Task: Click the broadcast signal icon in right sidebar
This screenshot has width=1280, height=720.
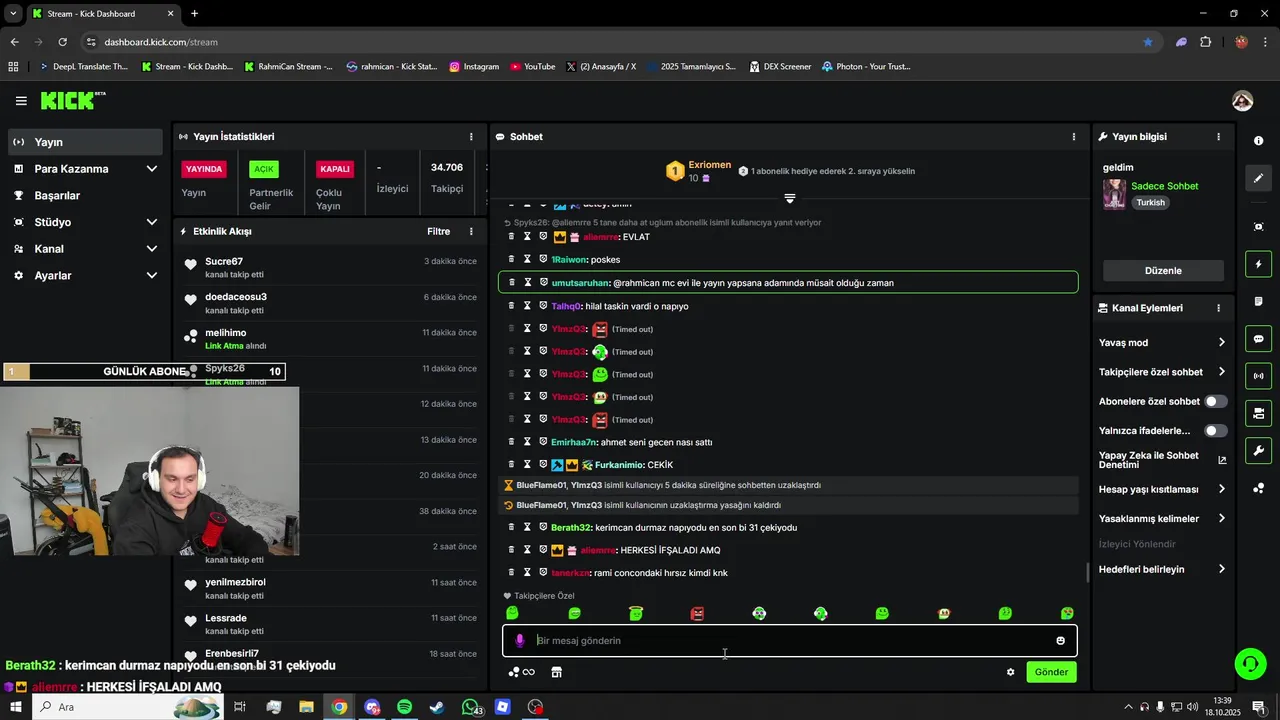Action: [1259, 376]
